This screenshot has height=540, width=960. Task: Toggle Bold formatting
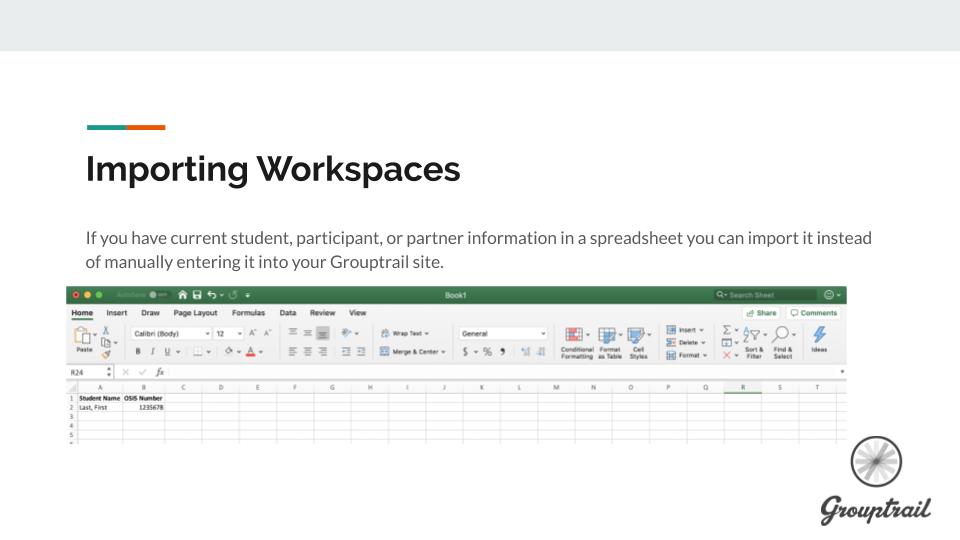[x=138, y=352]
